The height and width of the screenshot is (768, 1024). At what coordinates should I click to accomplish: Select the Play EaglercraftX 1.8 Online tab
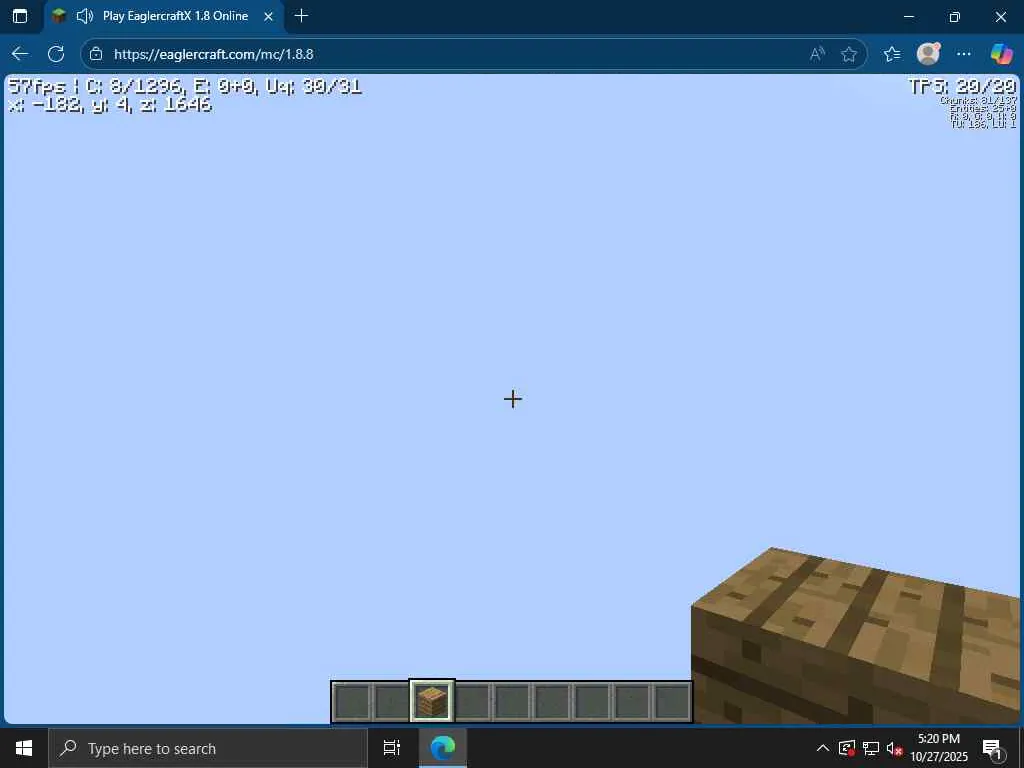(164, 16)
